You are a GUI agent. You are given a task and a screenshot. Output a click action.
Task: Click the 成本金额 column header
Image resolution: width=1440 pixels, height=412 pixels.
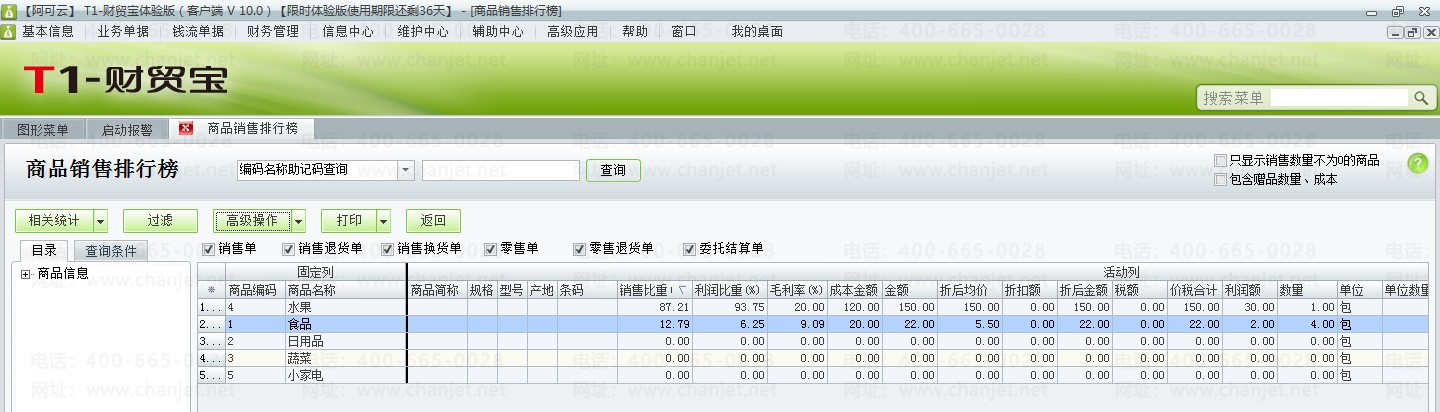(x=853, y=291)
